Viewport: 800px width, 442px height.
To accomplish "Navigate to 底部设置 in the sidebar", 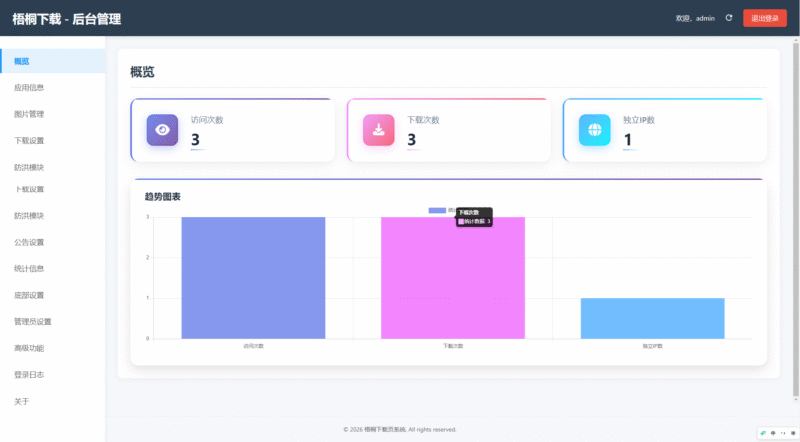I will click(29, 295).
